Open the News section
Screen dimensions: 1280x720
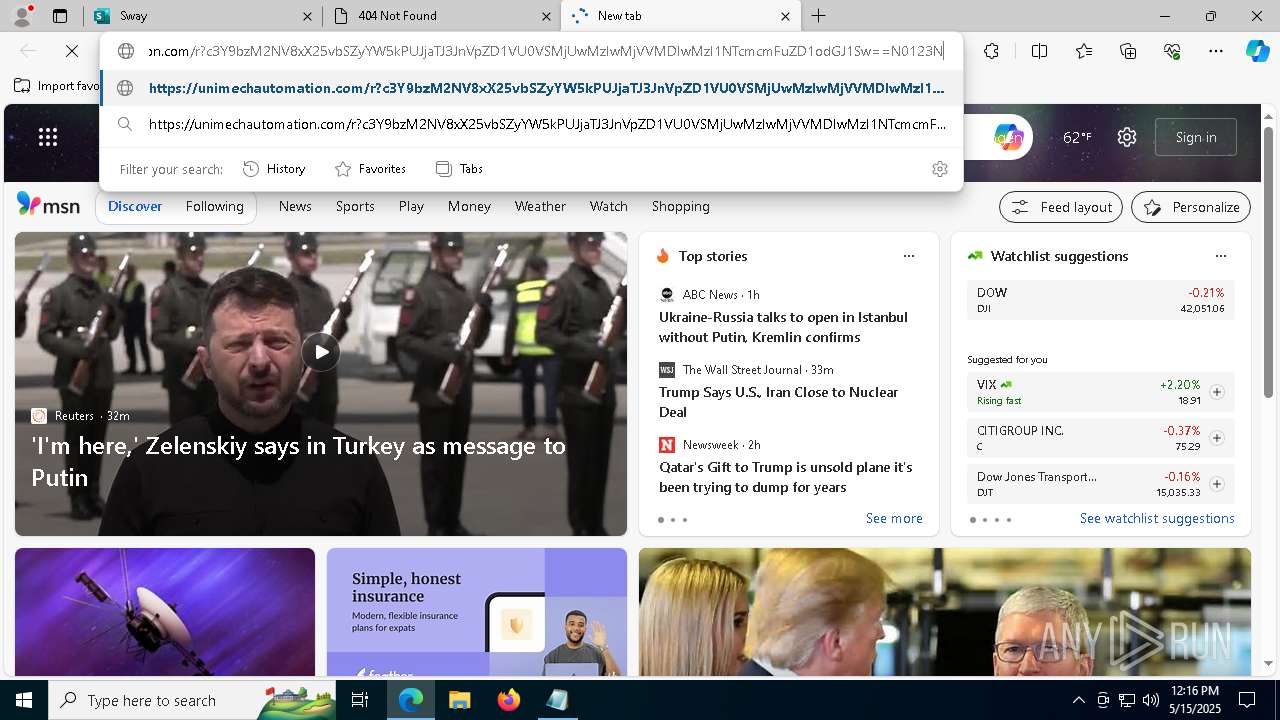(x=295, y=206)
